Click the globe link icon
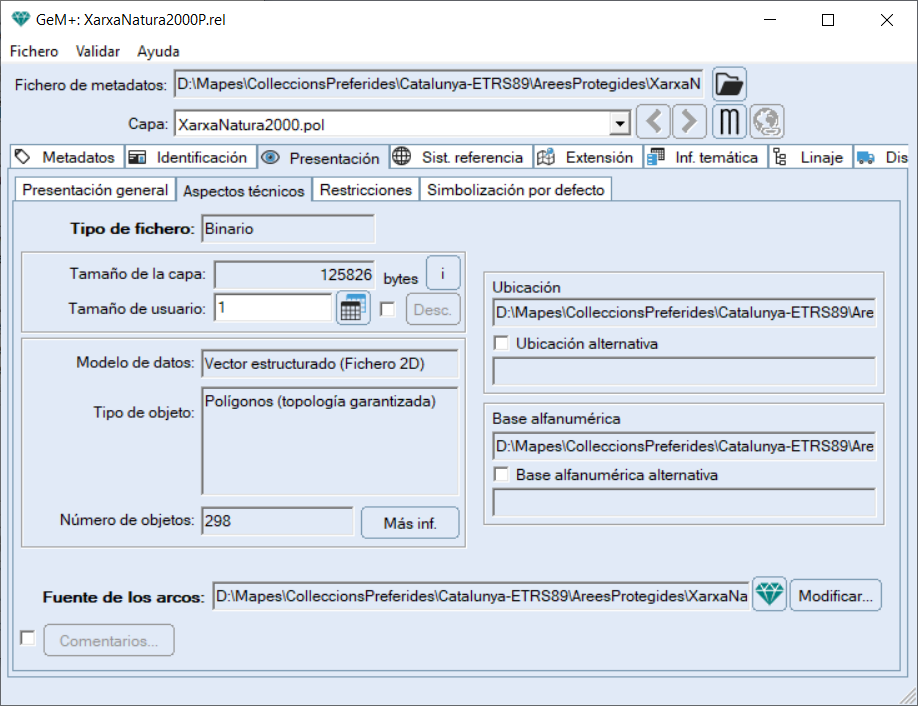Image resolution: width=918 pixels, height=706 pixels. point(767,123)
